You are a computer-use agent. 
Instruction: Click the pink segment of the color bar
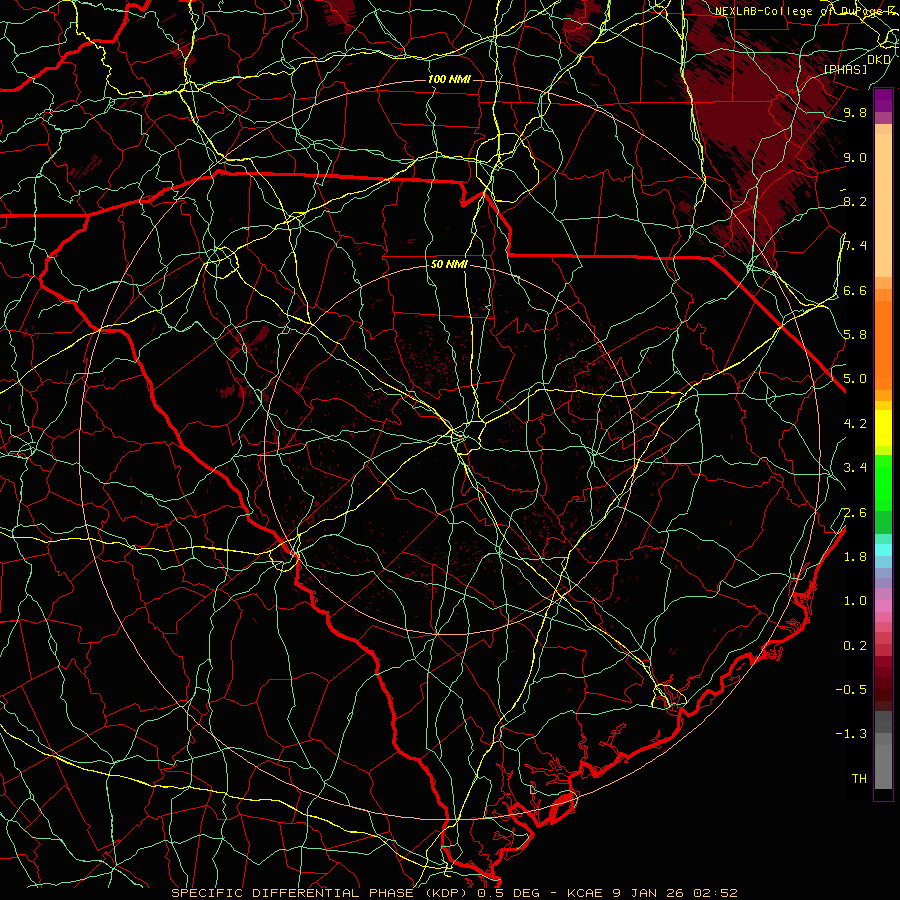point(883,606)
